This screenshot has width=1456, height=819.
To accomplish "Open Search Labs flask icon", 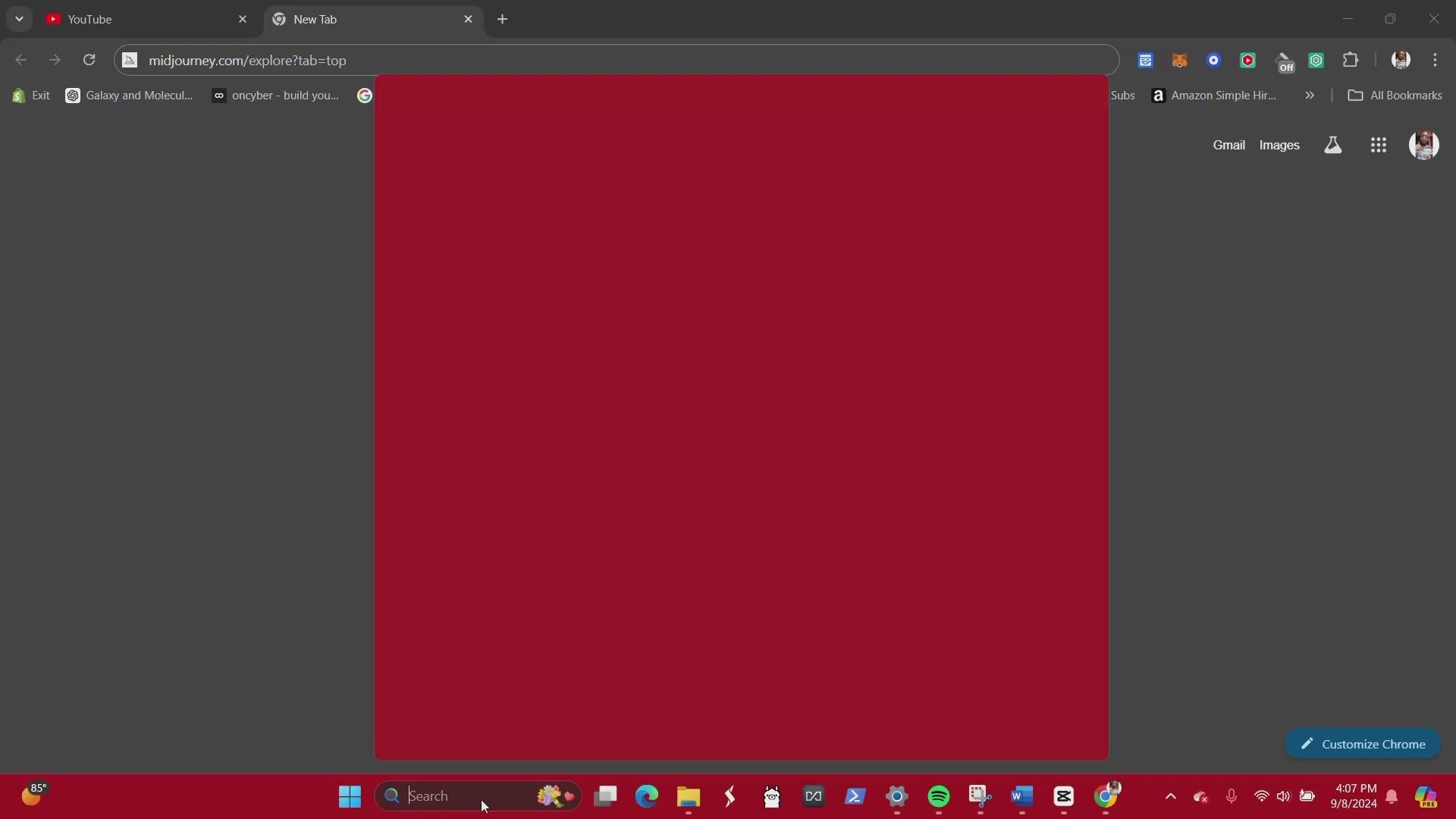I will [1332, 145].
